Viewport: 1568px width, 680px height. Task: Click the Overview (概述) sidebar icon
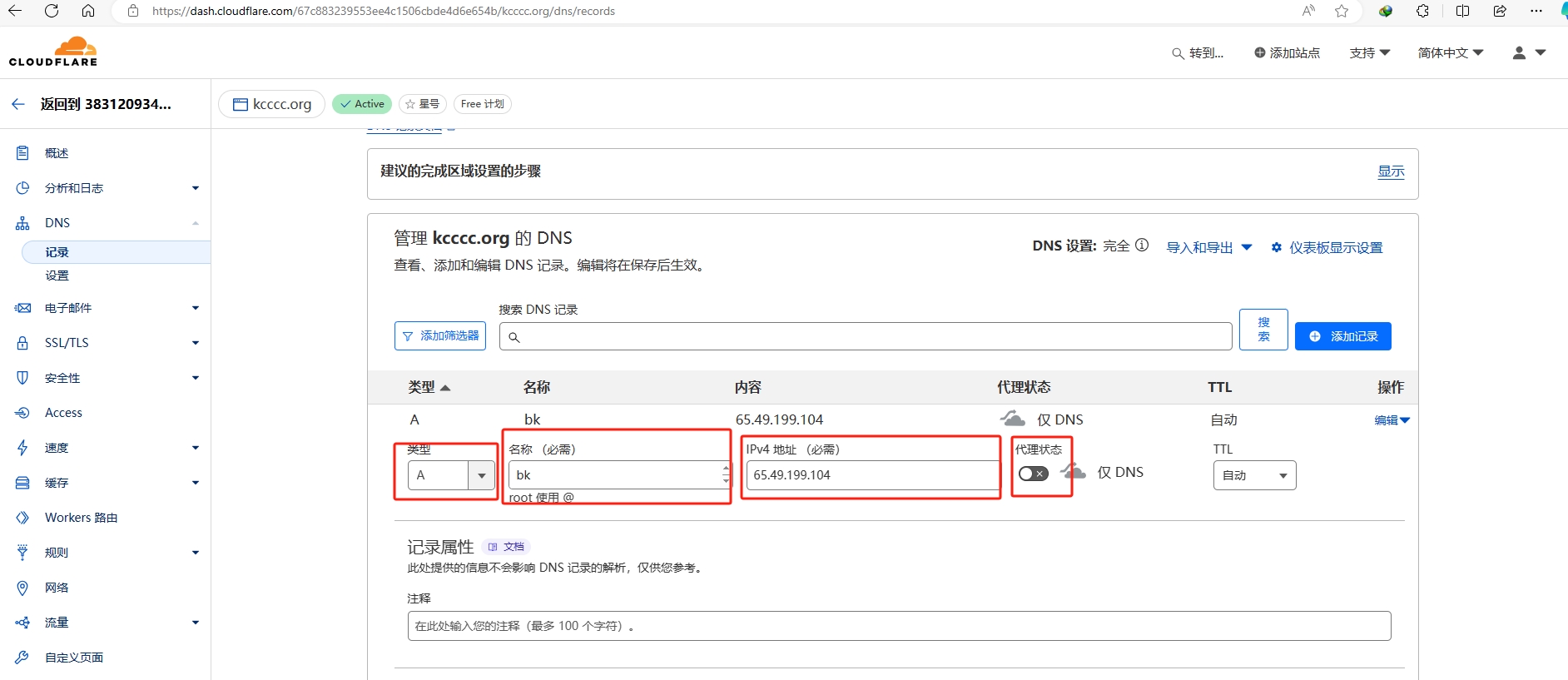(22, 152)
